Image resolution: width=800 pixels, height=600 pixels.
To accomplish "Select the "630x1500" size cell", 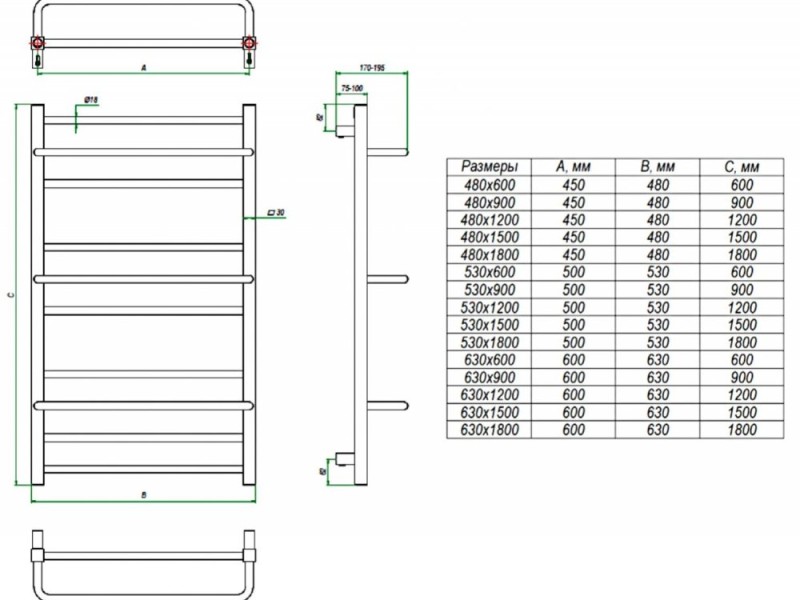I will (x=489, y=412).
